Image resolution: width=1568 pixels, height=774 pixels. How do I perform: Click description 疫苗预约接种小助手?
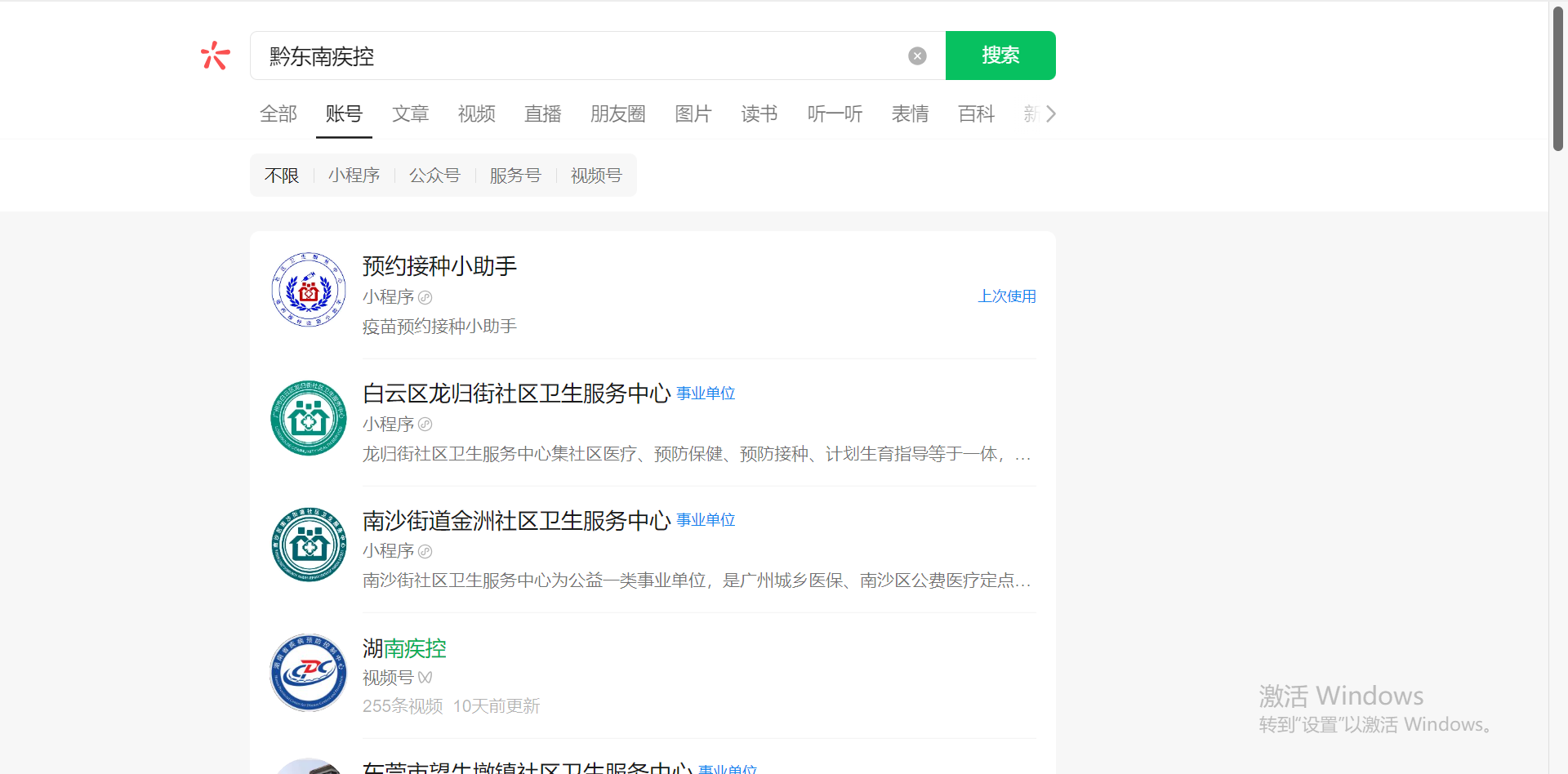[x=440, y=327]
